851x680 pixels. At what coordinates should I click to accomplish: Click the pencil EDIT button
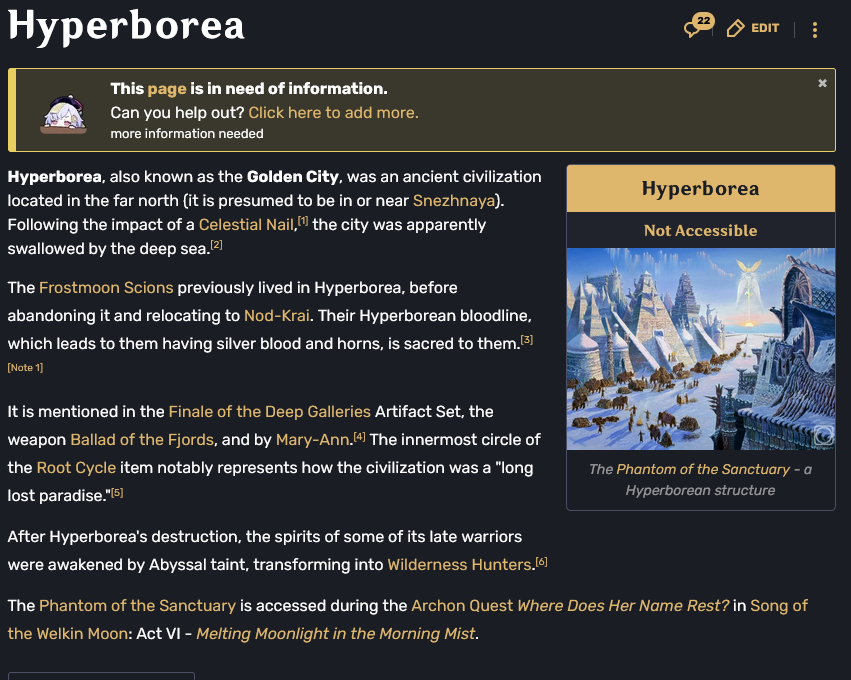click(x=753, y=28)
